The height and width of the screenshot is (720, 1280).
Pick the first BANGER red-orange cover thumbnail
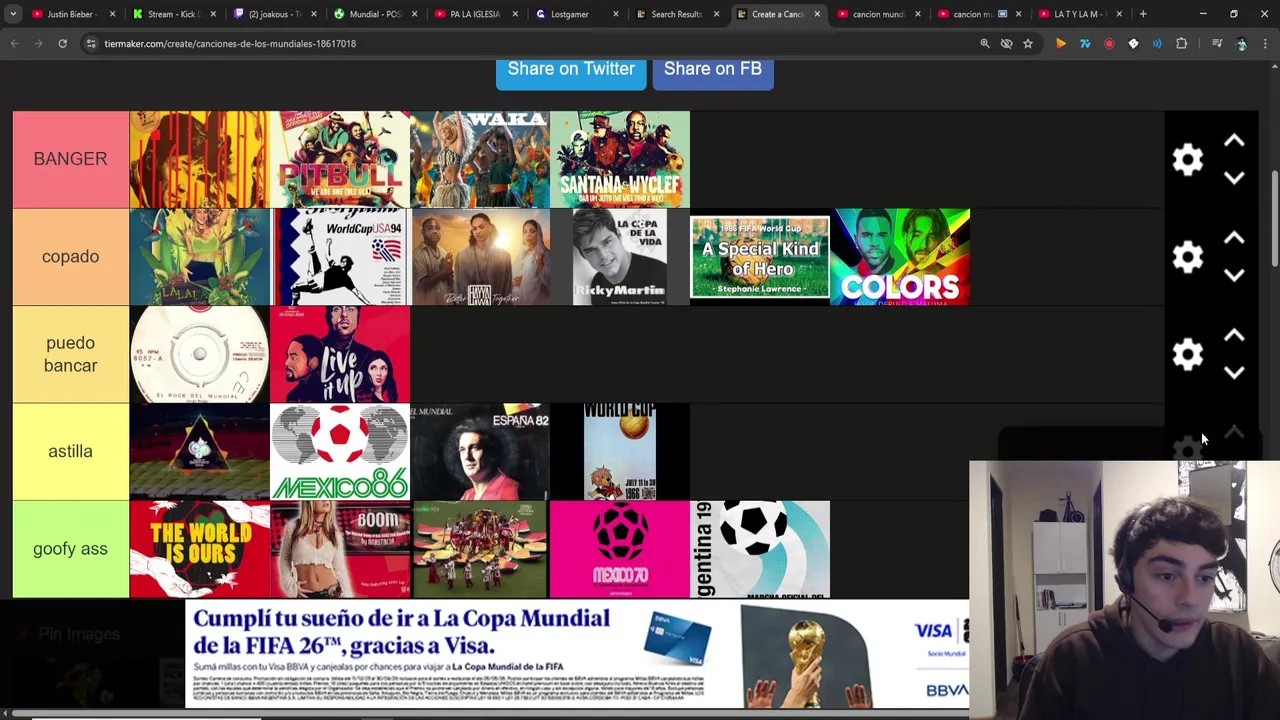[x=200, y=159]
